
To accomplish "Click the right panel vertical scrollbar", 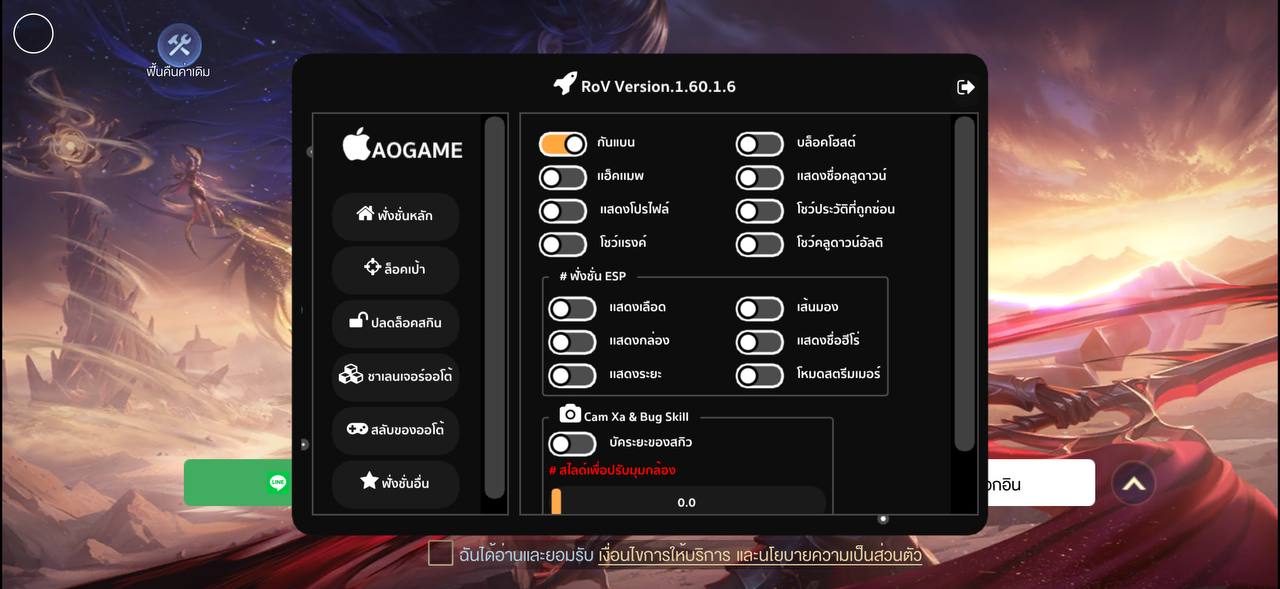I will [964, 284].
